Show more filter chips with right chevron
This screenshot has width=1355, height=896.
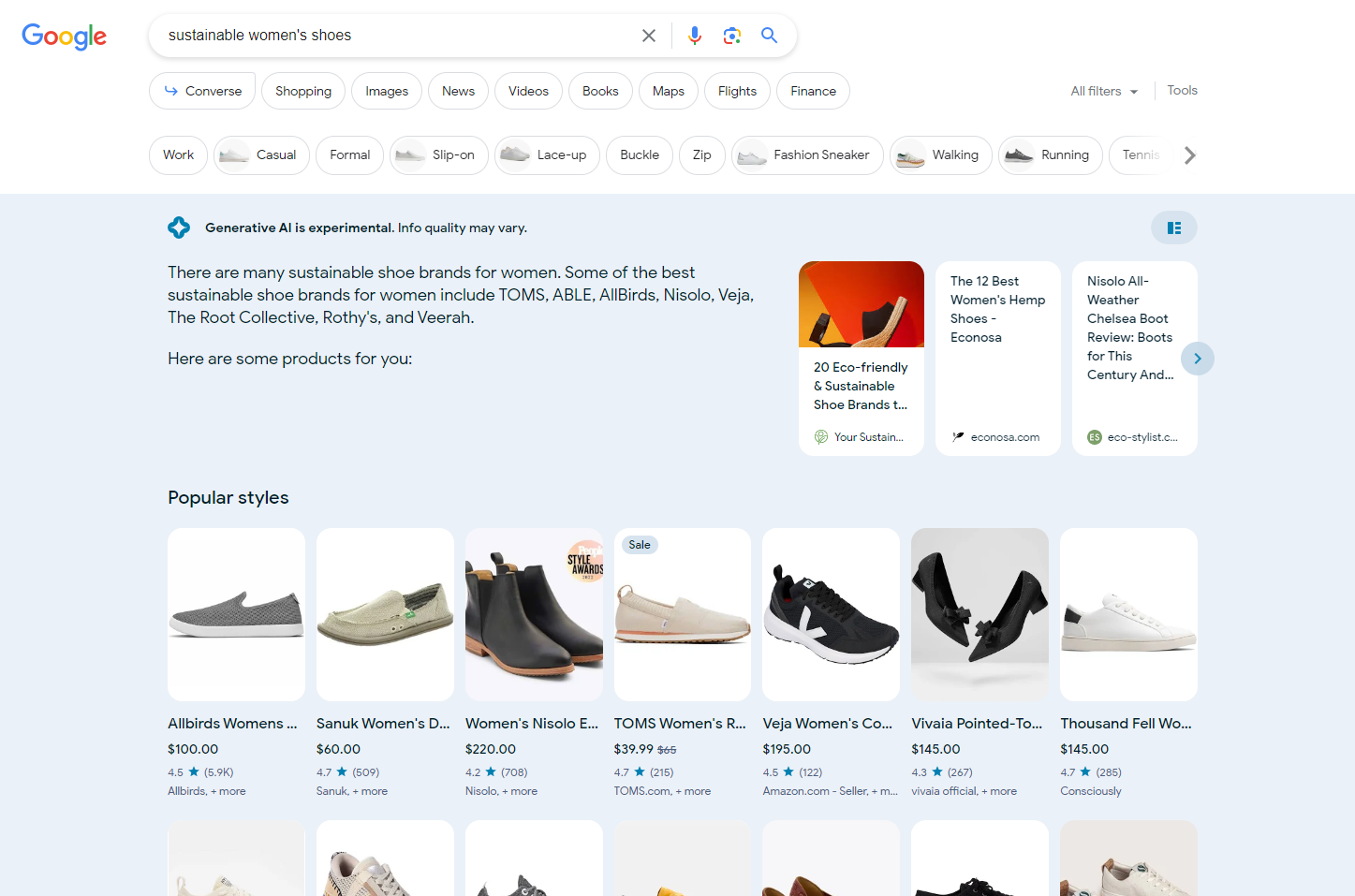tap(1189, 155)
